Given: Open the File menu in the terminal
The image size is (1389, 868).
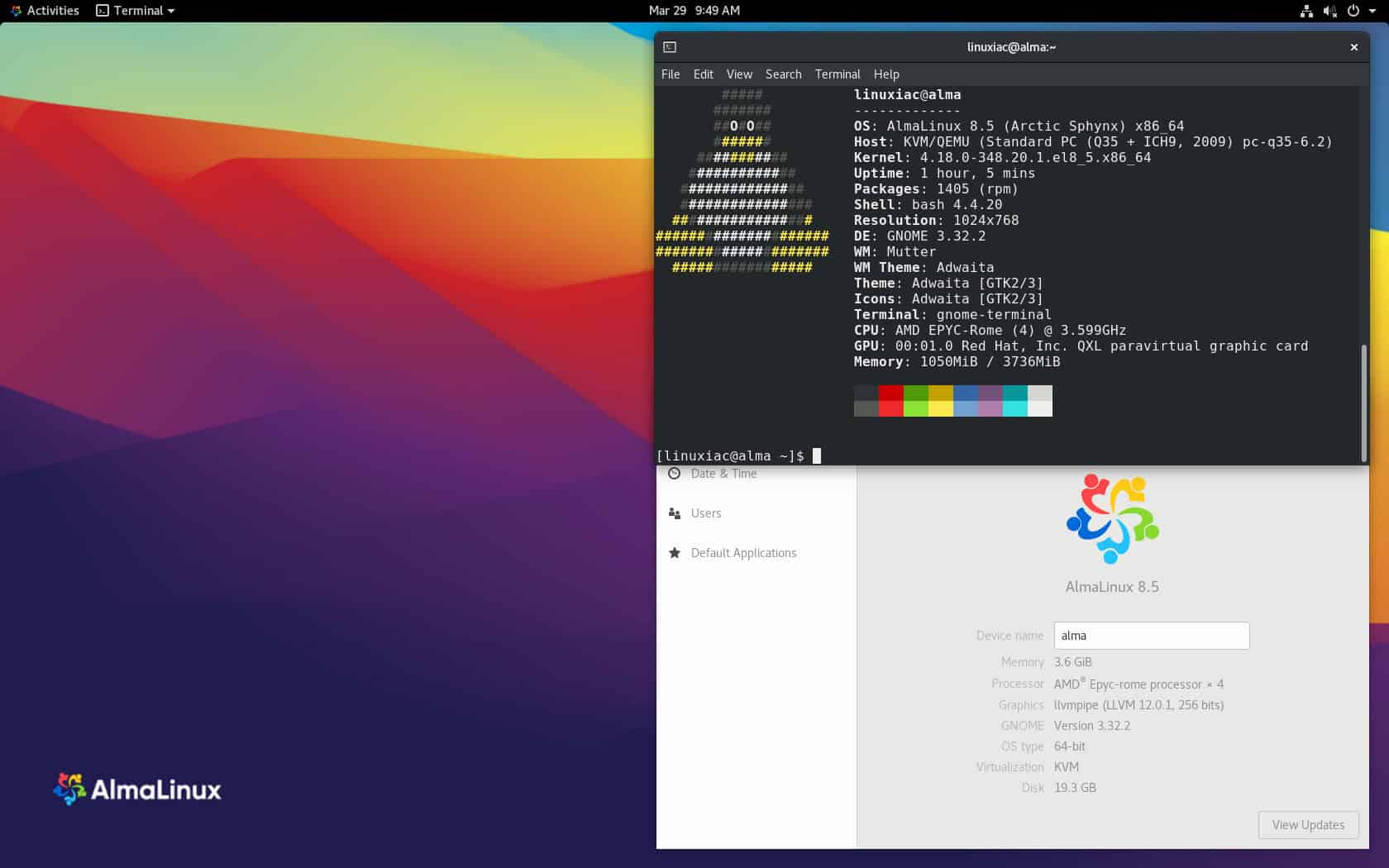Looking at the screenshot, I should coord(670,74).
